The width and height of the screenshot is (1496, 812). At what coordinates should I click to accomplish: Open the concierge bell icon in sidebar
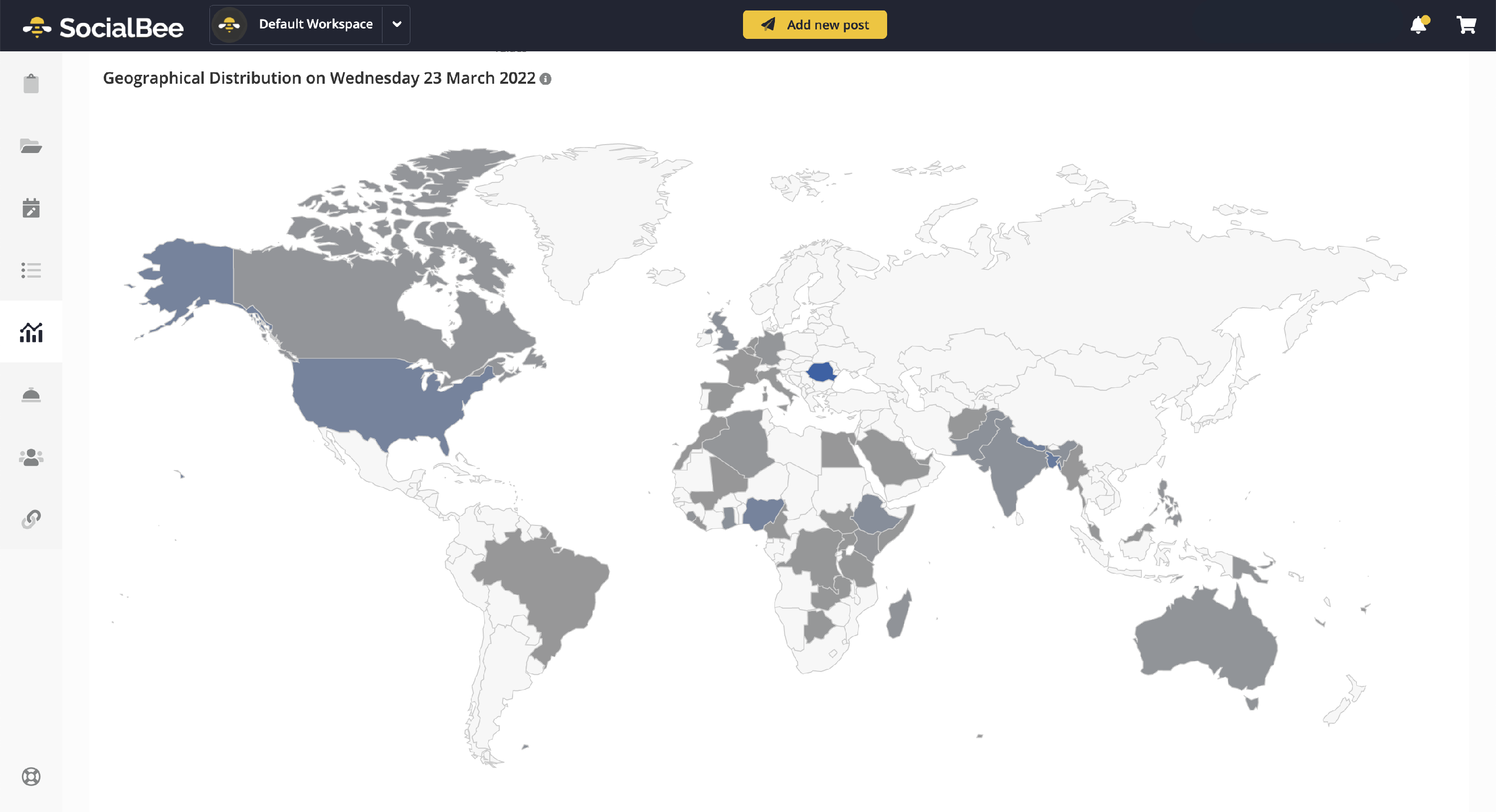31,395
